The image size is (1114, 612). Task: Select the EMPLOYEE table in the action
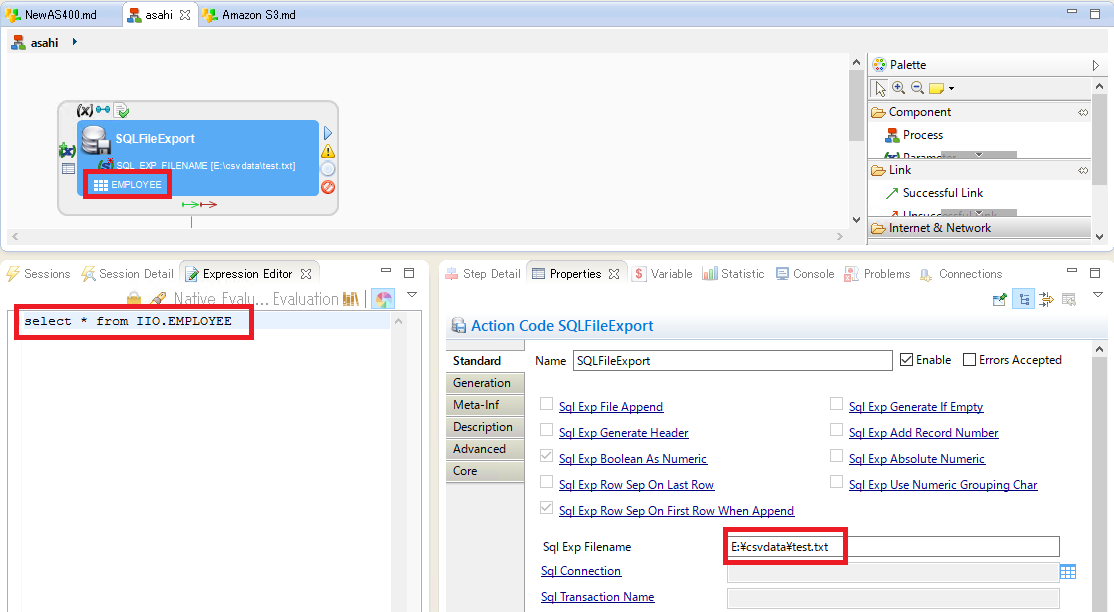(128, 185)
